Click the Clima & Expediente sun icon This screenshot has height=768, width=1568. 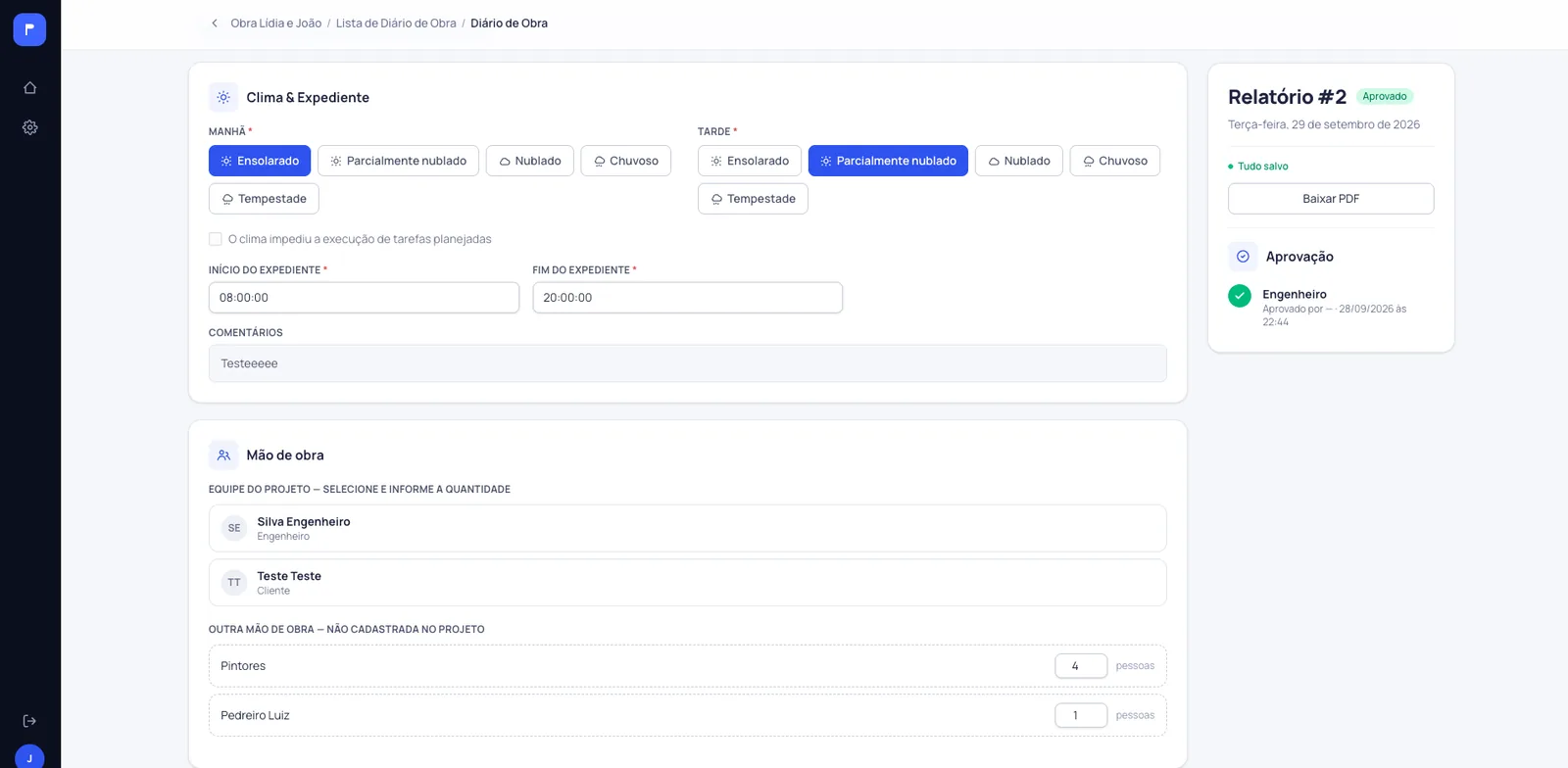click(223, 97)
